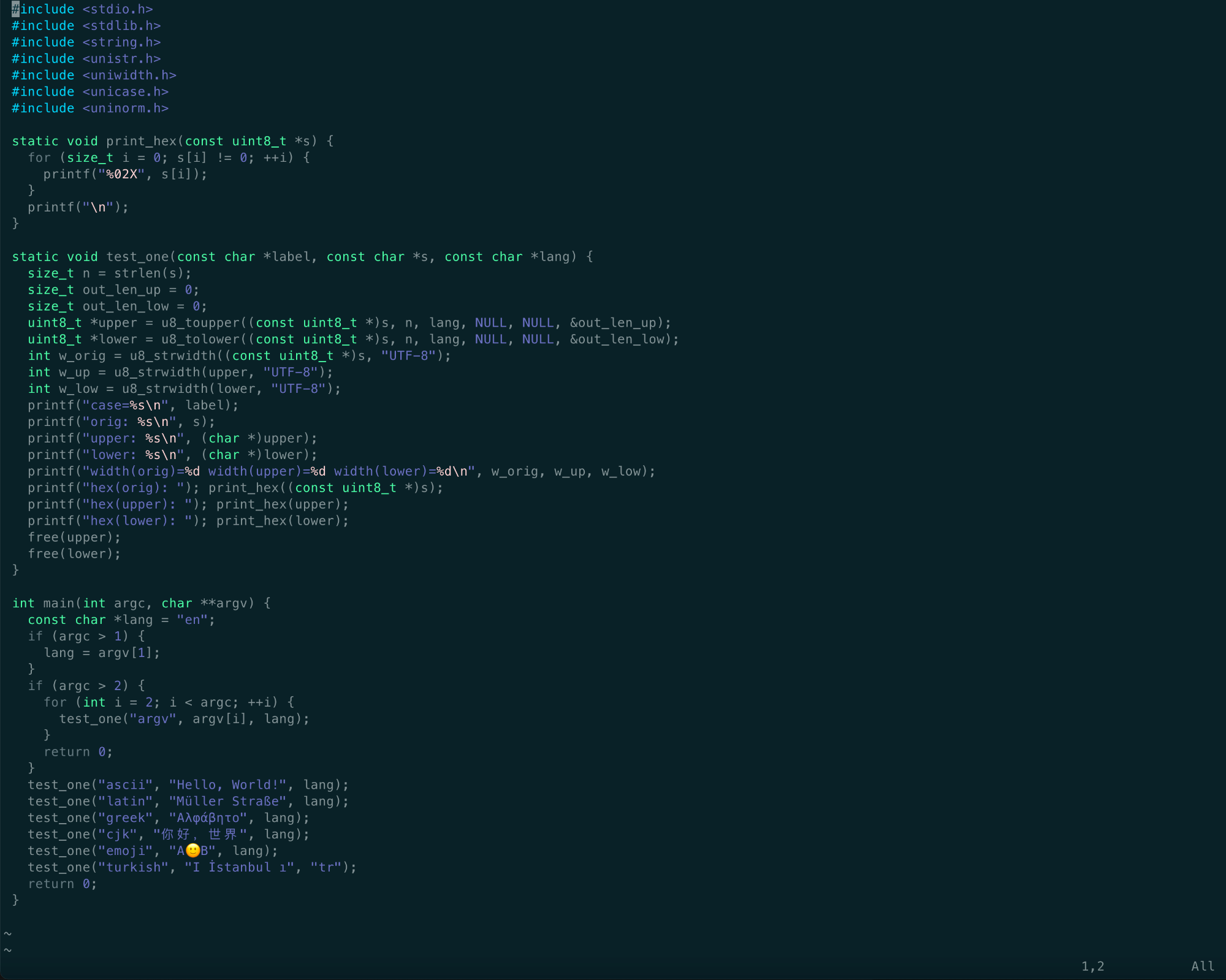Click the CJK "你好，世界" string
Viewport: 1226px width, 980px height.
[x=200, y=835]
